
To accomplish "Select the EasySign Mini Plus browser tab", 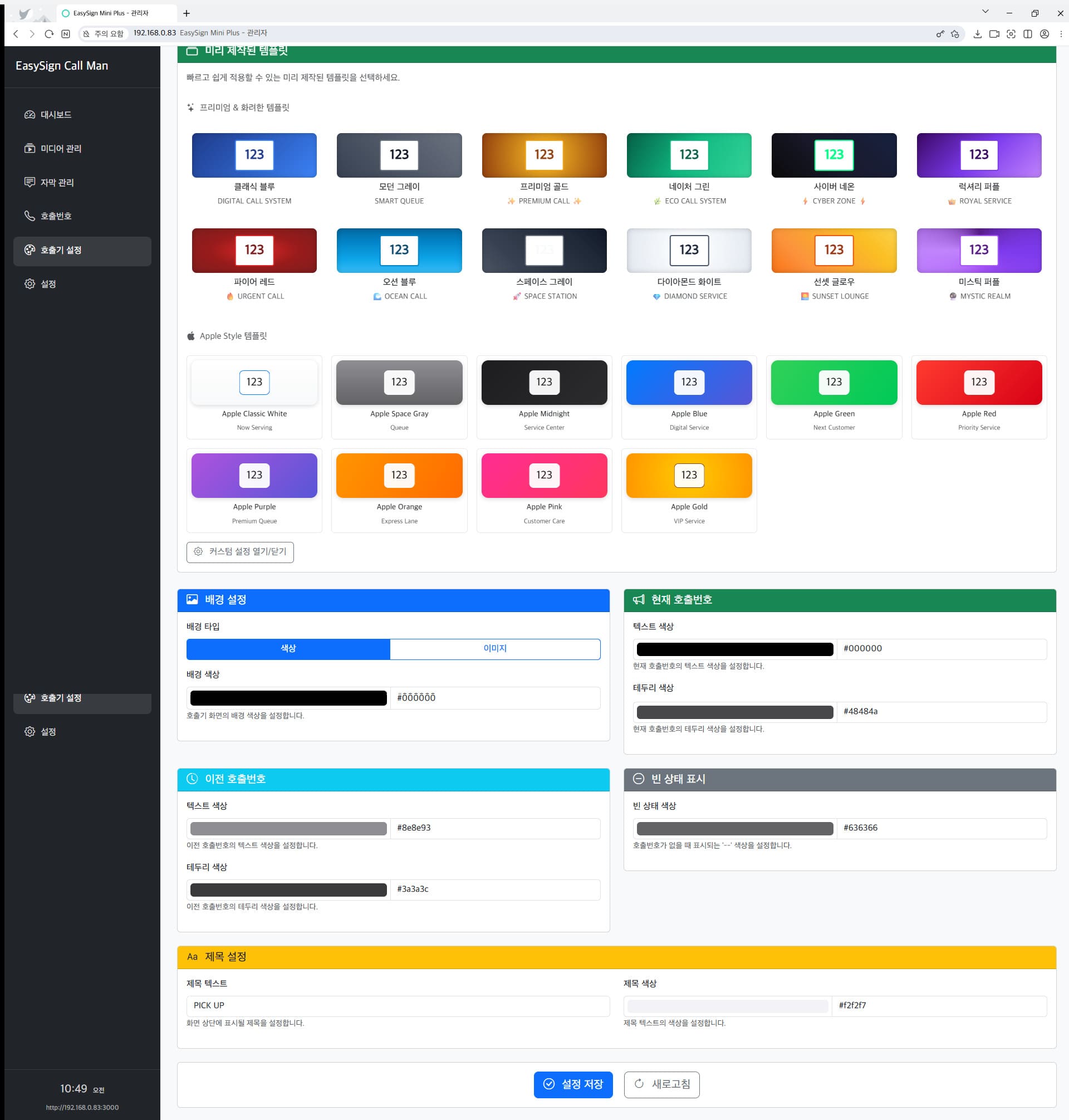I will (x=111, y=13).
